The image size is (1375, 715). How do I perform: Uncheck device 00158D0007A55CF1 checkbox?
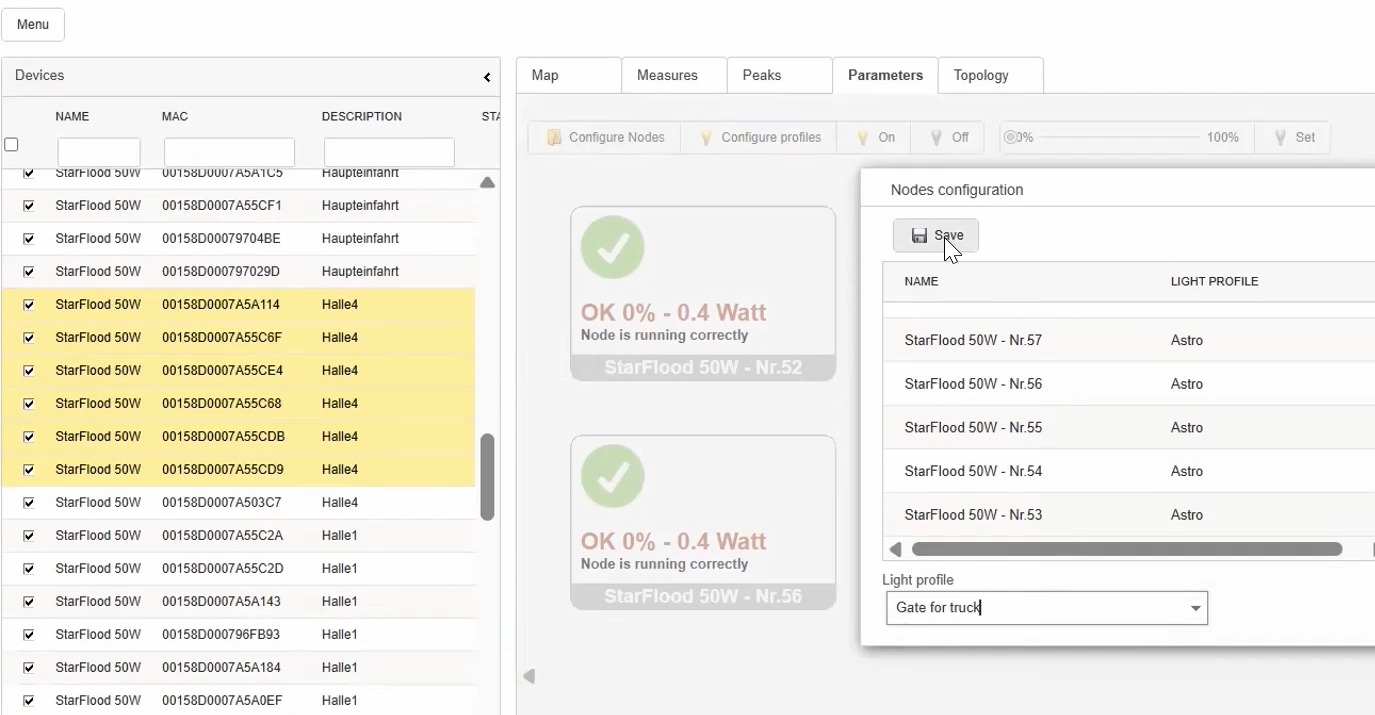click(x=28, y=206)
